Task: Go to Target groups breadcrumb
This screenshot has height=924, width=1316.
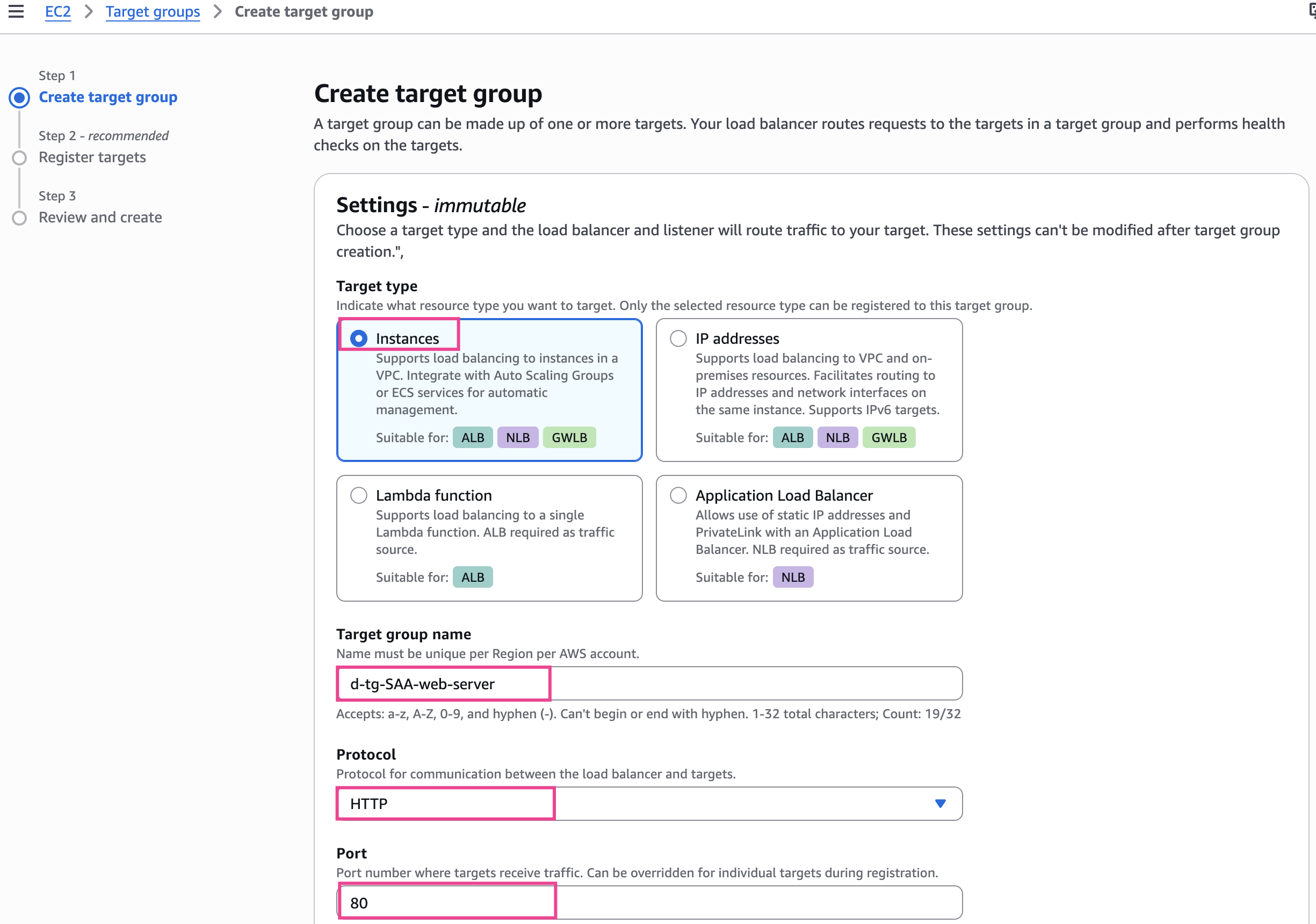Action: [x=153, y=11]
